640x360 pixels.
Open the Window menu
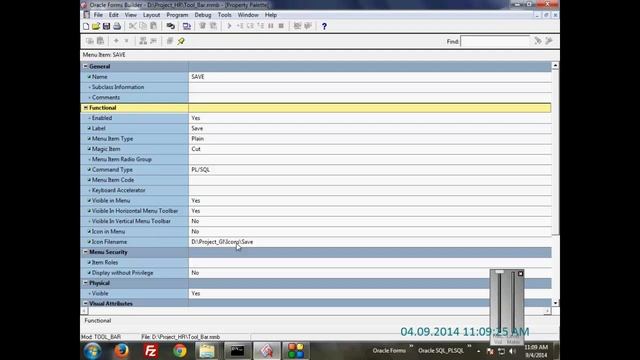[248, 15]
